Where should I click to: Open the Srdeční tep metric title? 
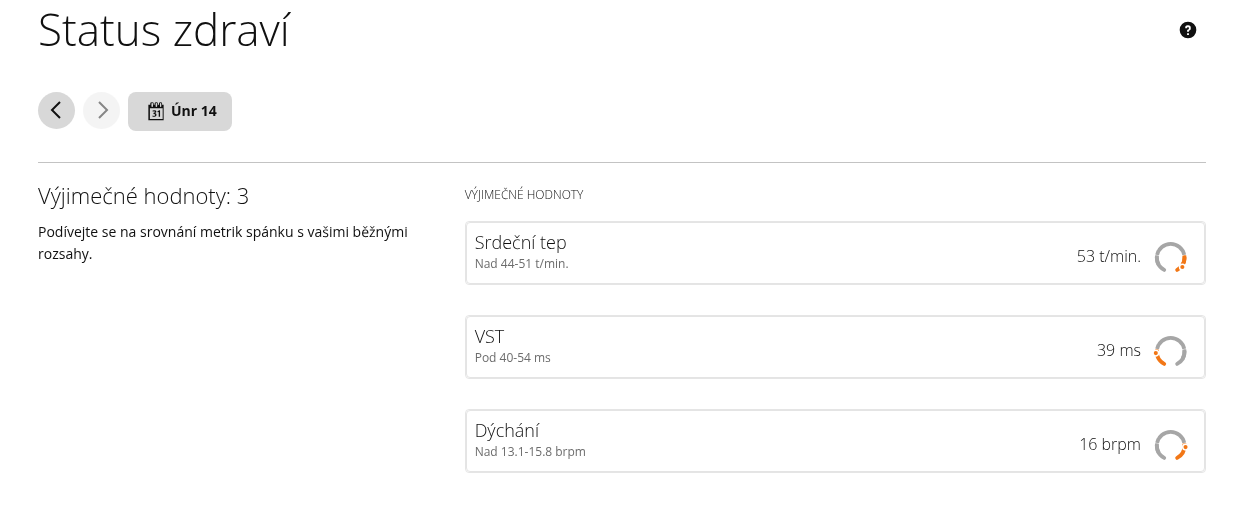click(x=520, y=243)
